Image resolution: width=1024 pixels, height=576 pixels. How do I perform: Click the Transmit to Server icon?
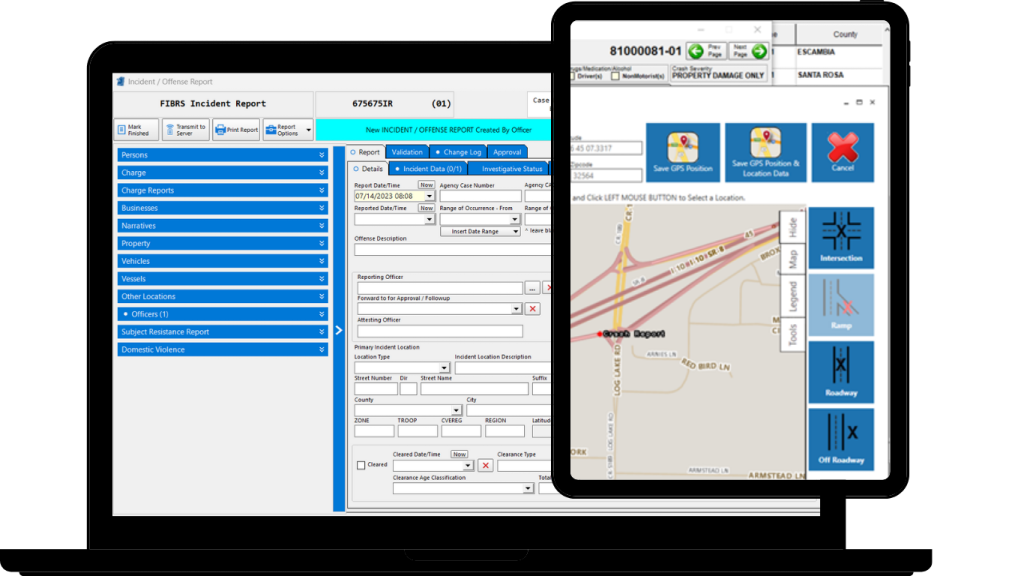coord(184,129)
